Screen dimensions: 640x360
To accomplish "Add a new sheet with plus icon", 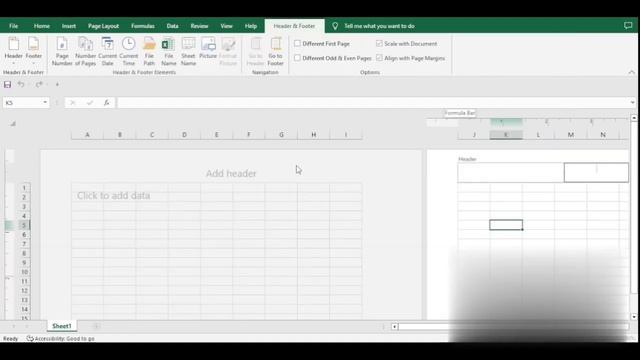I will (x=97, y=326).
